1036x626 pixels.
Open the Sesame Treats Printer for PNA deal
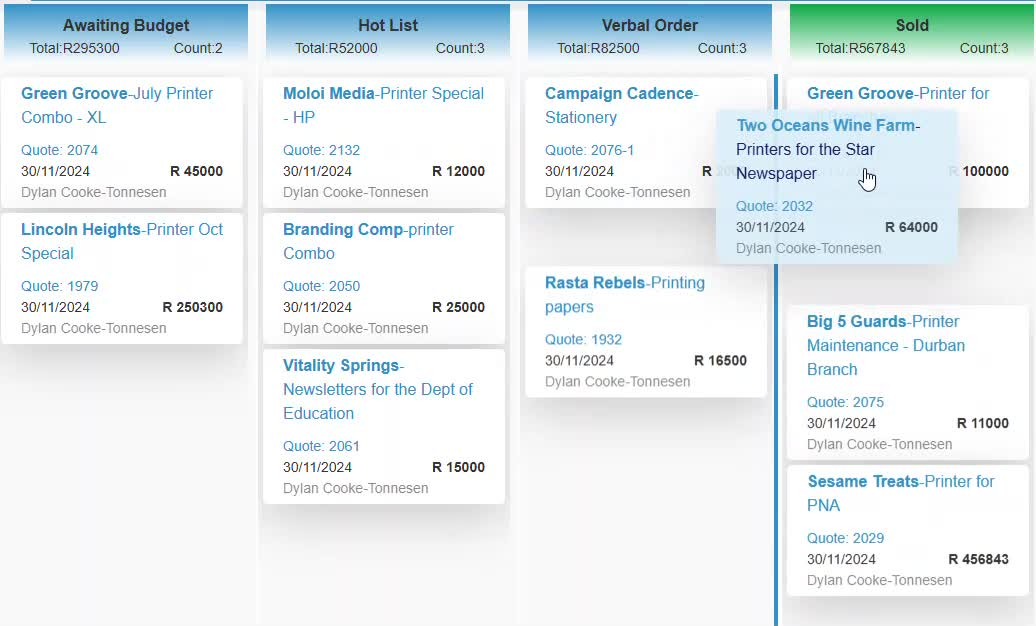pyautogui.click(x=899, y=493)
